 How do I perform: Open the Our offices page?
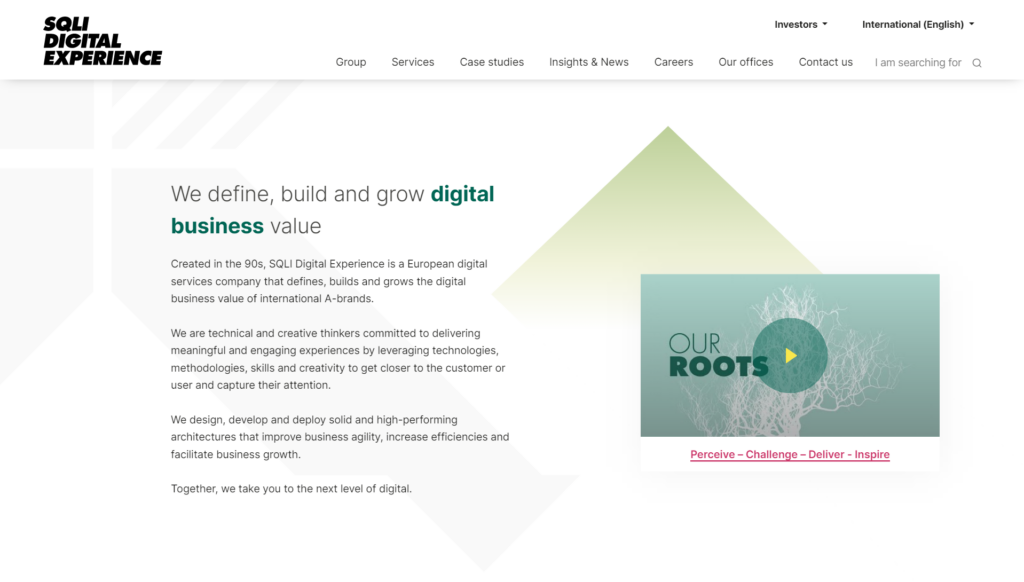pyautogui.click(x=746, y=62)
